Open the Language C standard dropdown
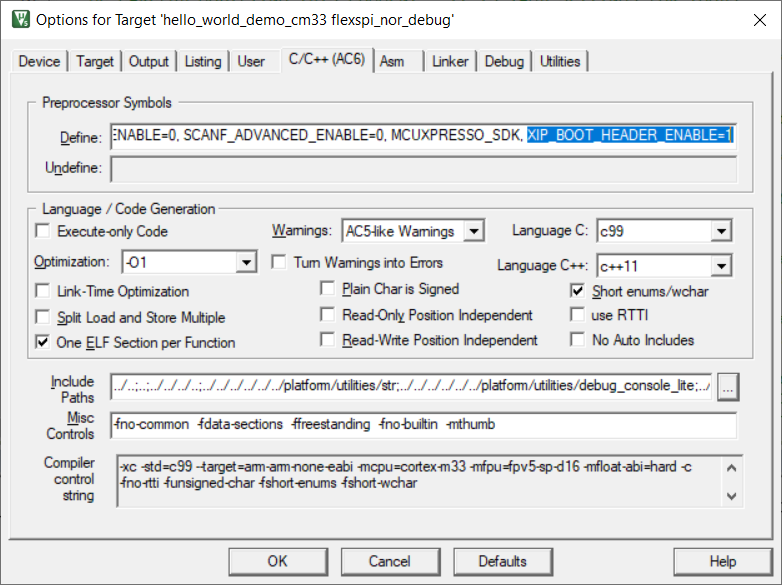Image resolution: width=782 pixels, height=585 pixels. (x=722, y=232)
